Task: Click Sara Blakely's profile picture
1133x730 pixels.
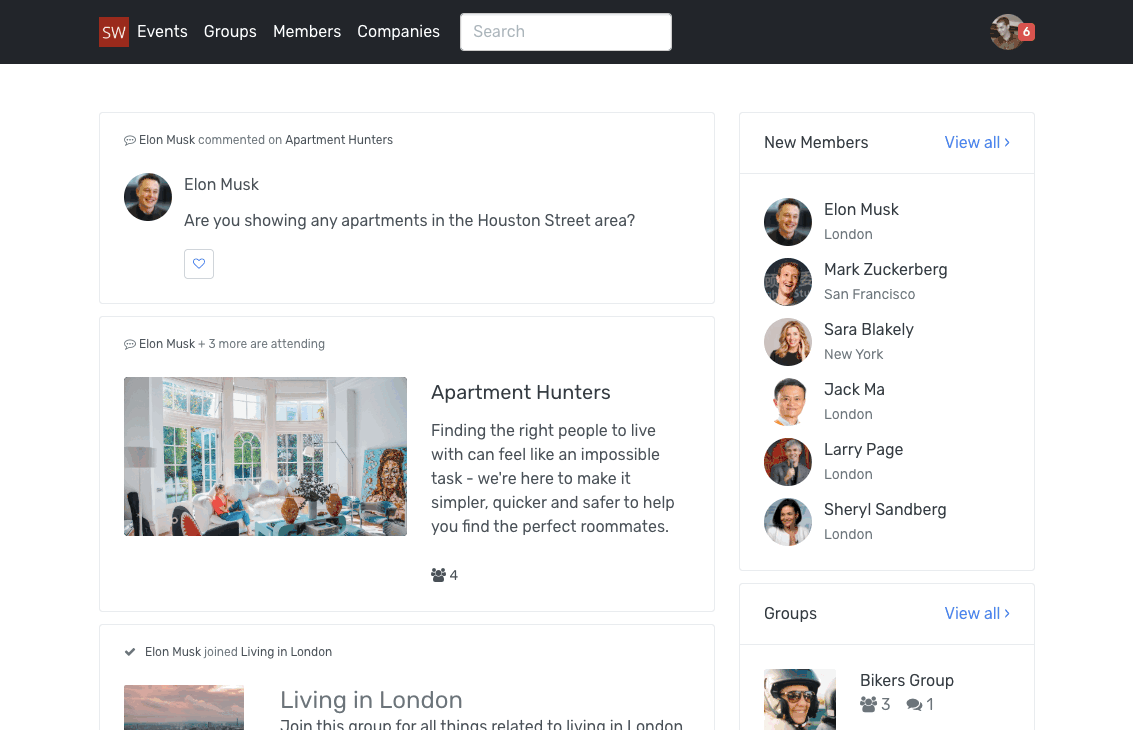Action: point(788,342)
